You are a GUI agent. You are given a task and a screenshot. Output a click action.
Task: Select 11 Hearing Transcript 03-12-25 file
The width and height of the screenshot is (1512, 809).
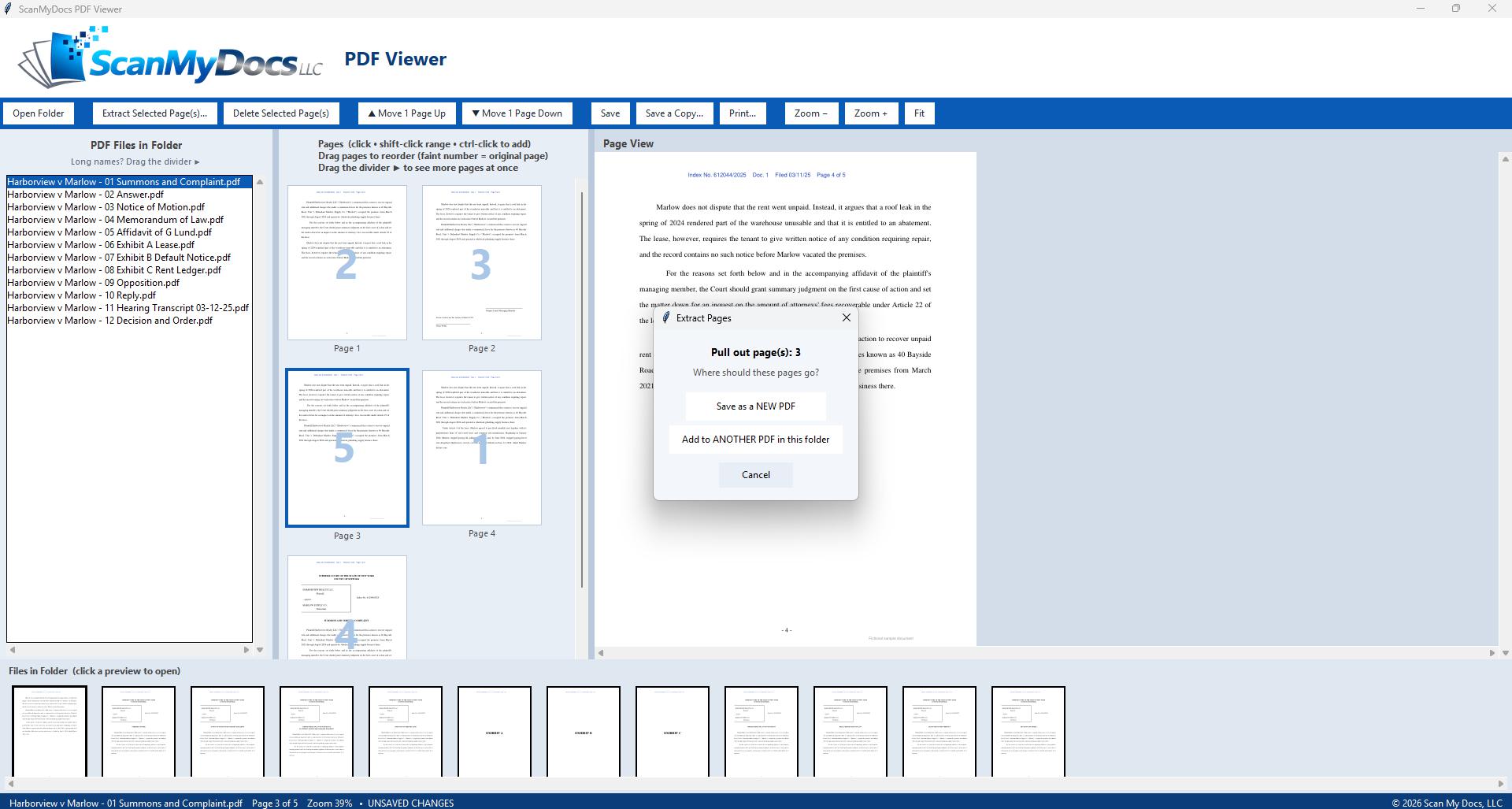pyautogui.click(x=128, y=308)
